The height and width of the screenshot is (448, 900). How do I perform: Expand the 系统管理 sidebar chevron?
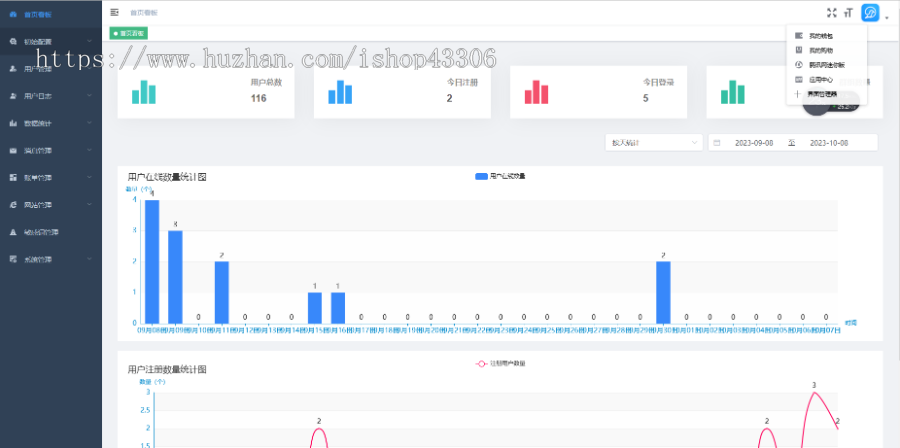pos(90,259)
